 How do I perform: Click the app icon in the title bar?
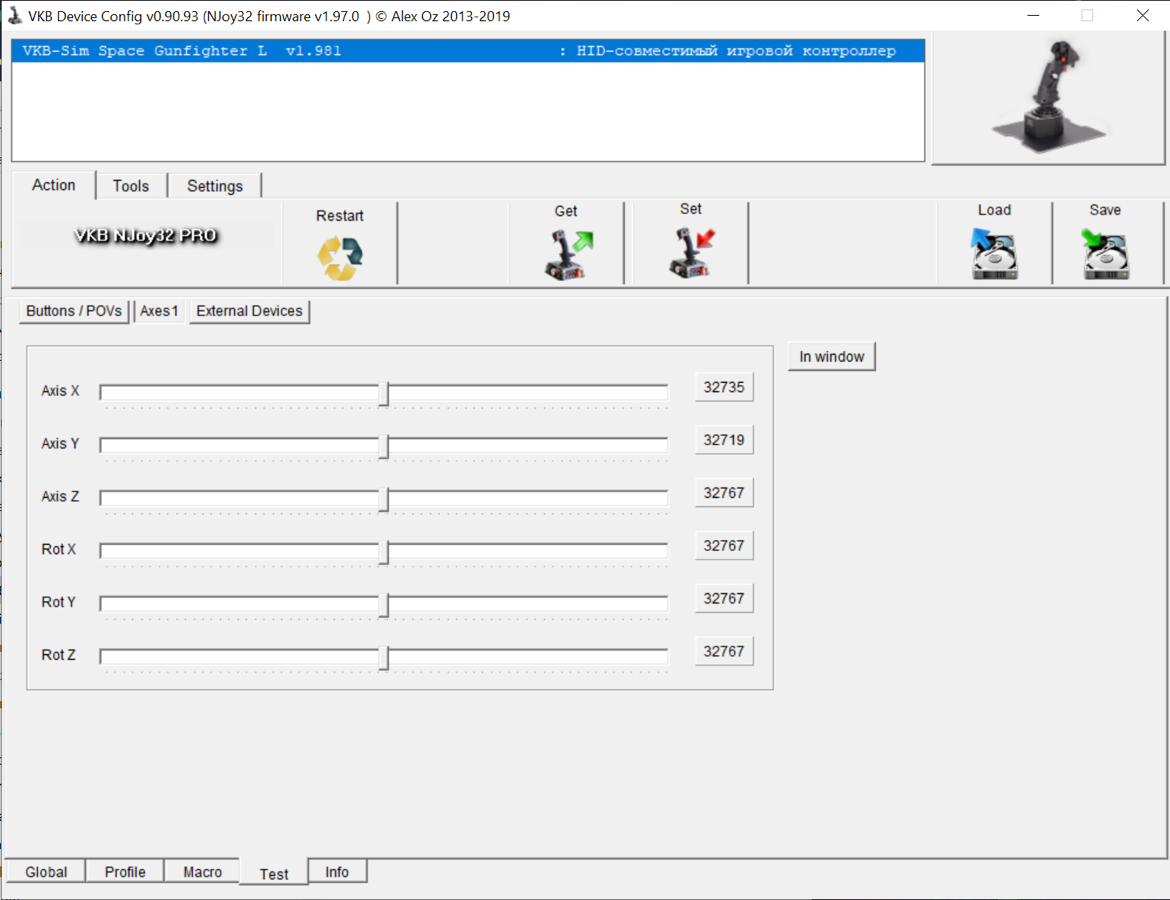pyautogui.click(x=14, y=16)
